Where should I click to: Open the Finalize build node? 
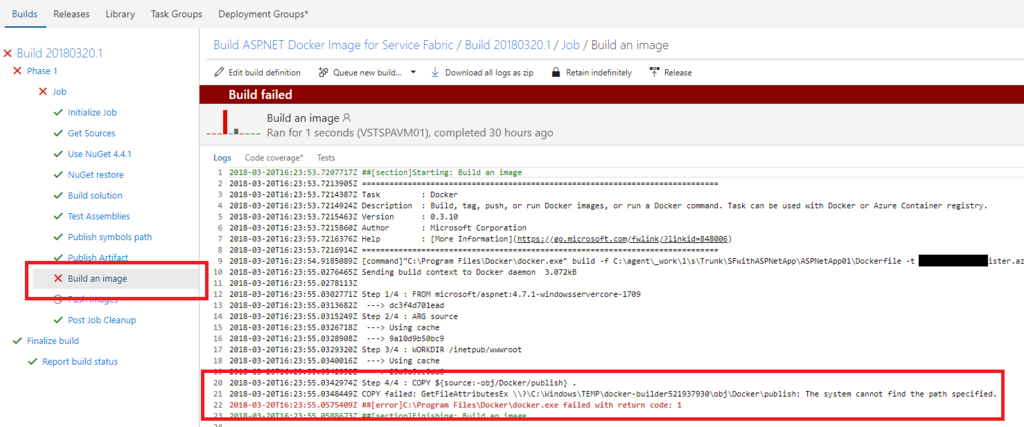pos(53,341)
